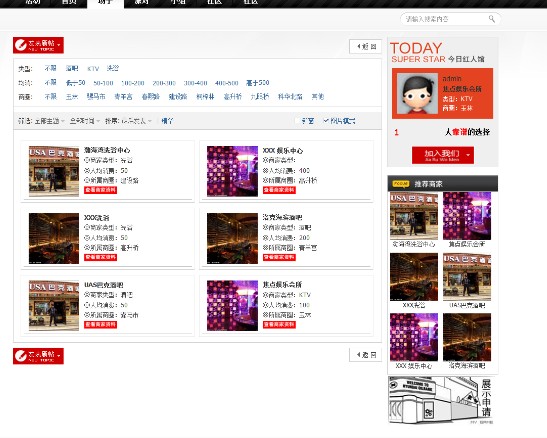
Task: Choose the 200-300 price range
Action: coord(164,83)
